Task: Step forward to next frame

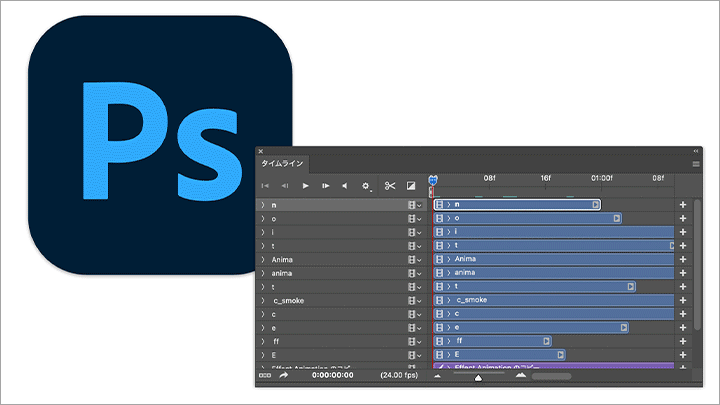Action: click(326, 186)
